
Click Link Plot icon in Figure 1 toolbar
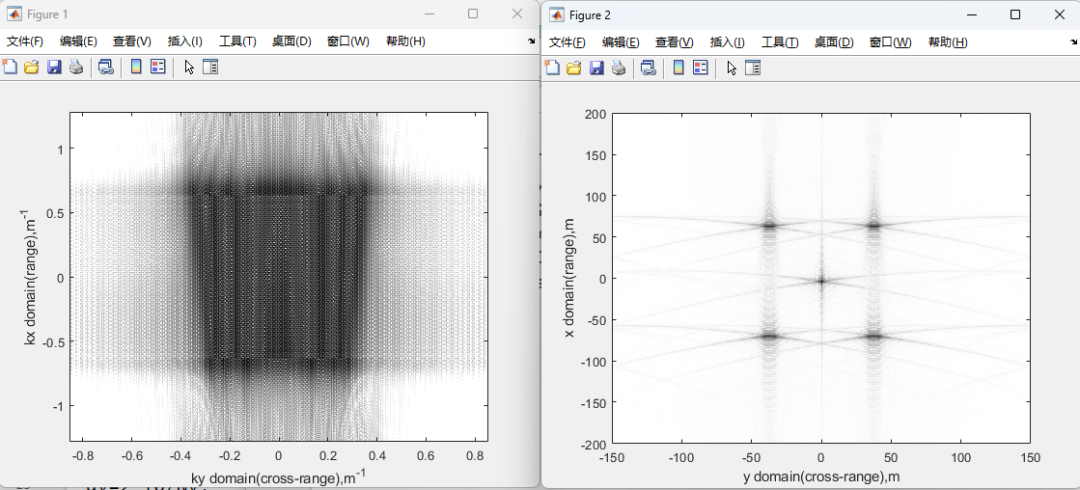[105, 67]
